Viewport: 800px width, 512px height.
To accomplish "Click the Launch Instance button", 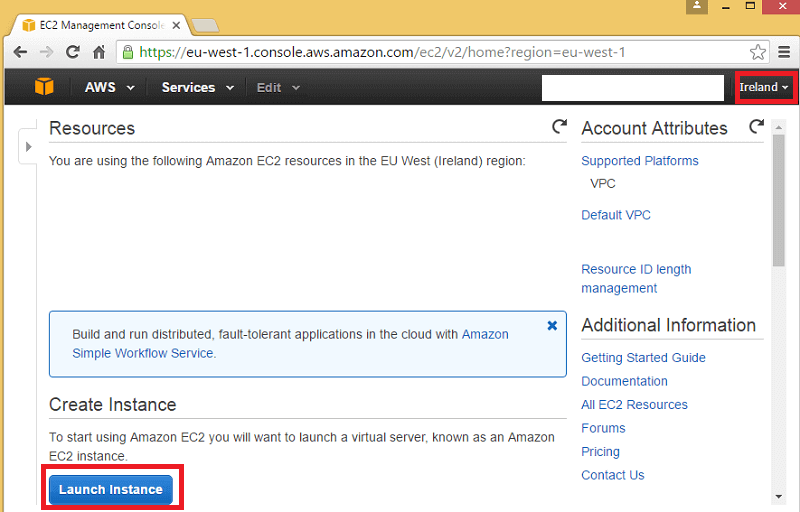I will (111, 489).
